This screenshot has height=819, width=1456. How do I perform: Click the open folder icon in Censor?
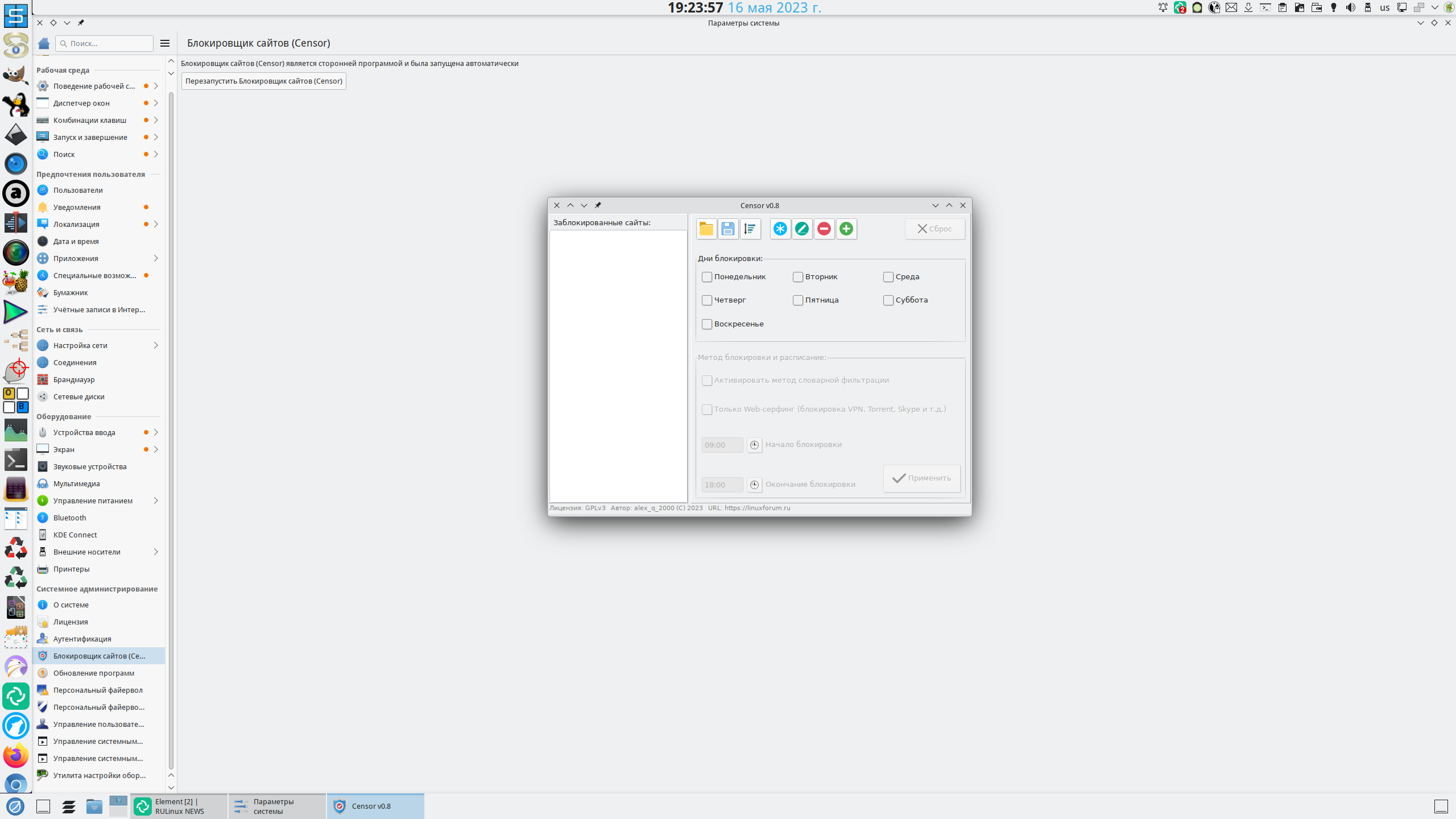coord(706,229)
